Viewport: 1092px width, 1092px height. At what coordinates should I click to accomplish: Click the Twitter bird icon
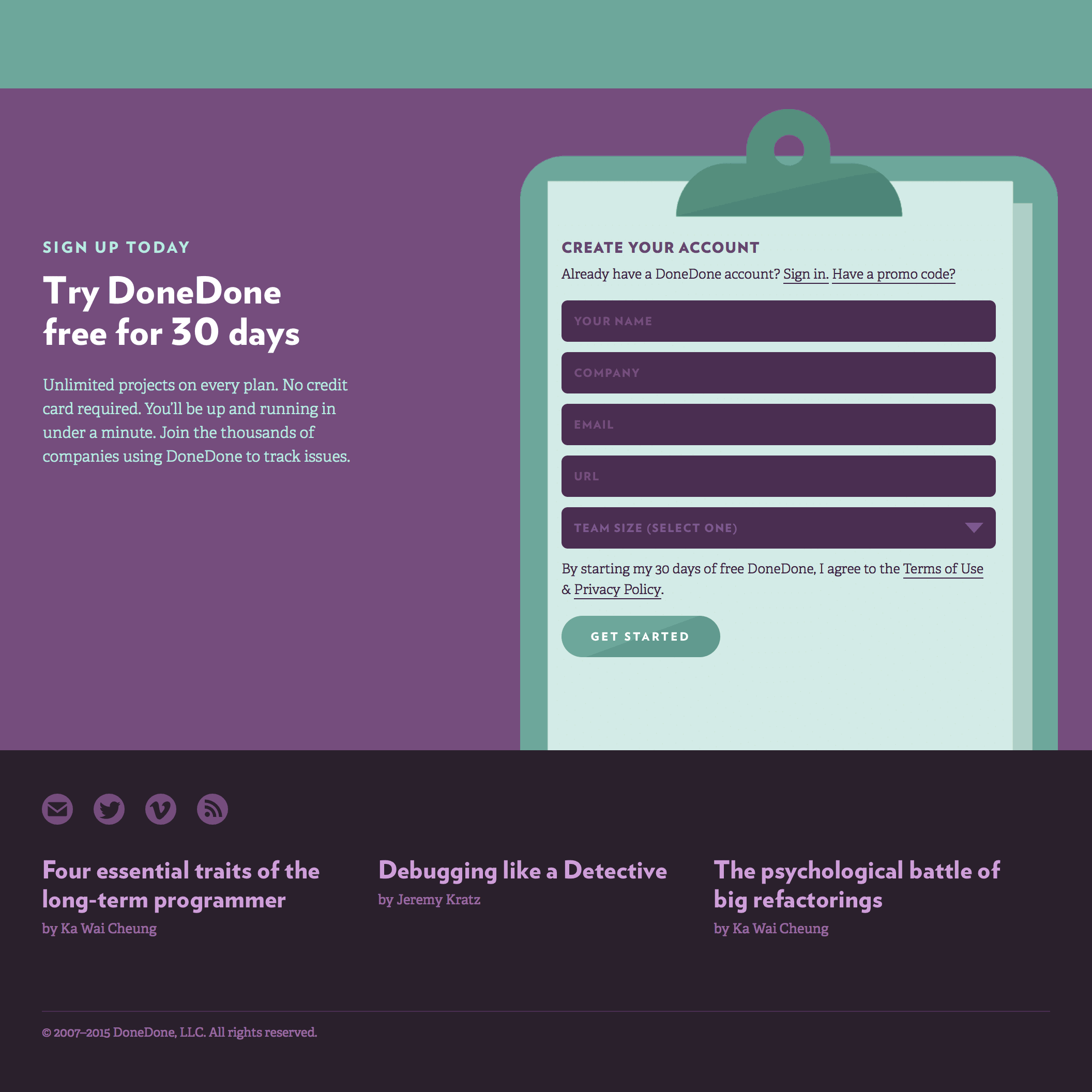(x=109, y=810)
